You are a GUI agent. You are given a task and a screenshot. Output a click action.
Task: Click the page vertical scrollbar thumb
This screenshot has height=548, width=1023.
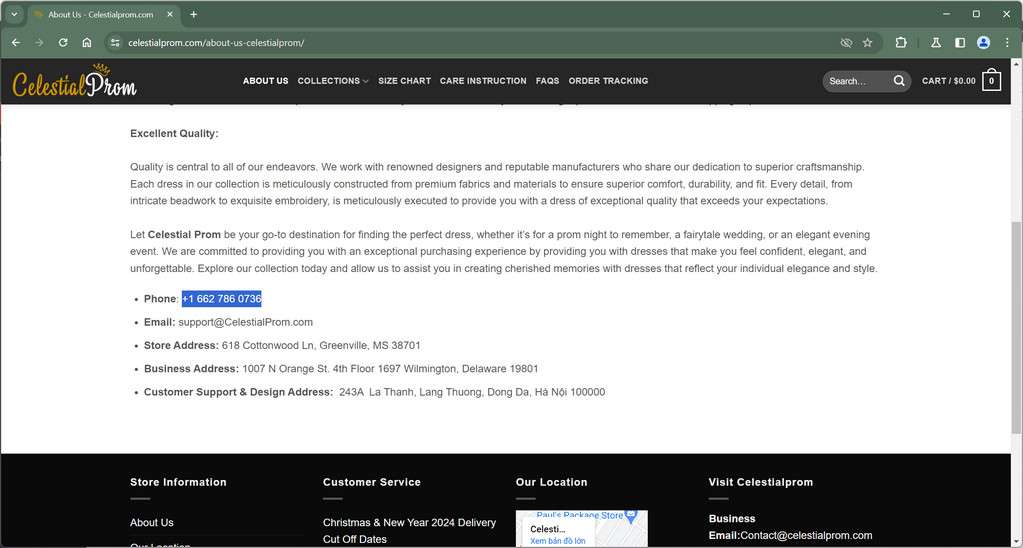1016,326
